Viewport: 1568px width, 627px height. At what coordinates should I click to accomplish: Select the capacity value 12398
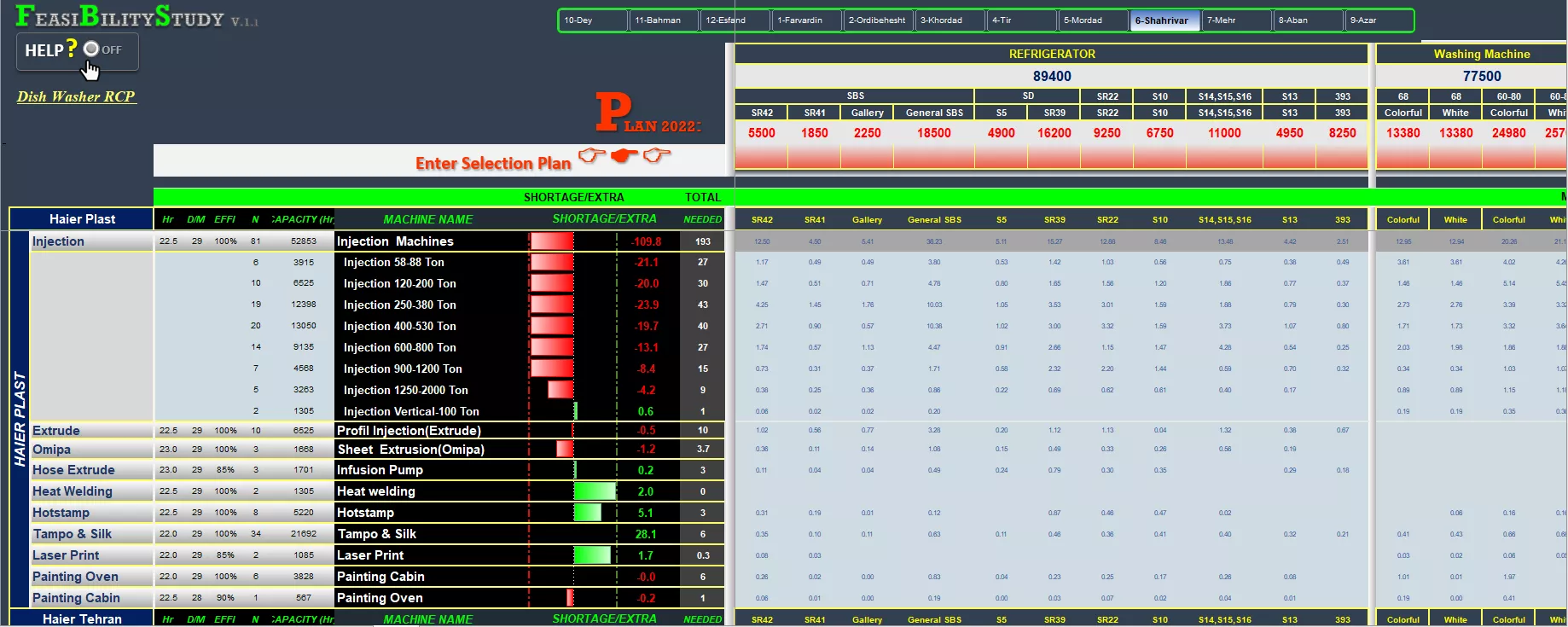tap(304, 305)
